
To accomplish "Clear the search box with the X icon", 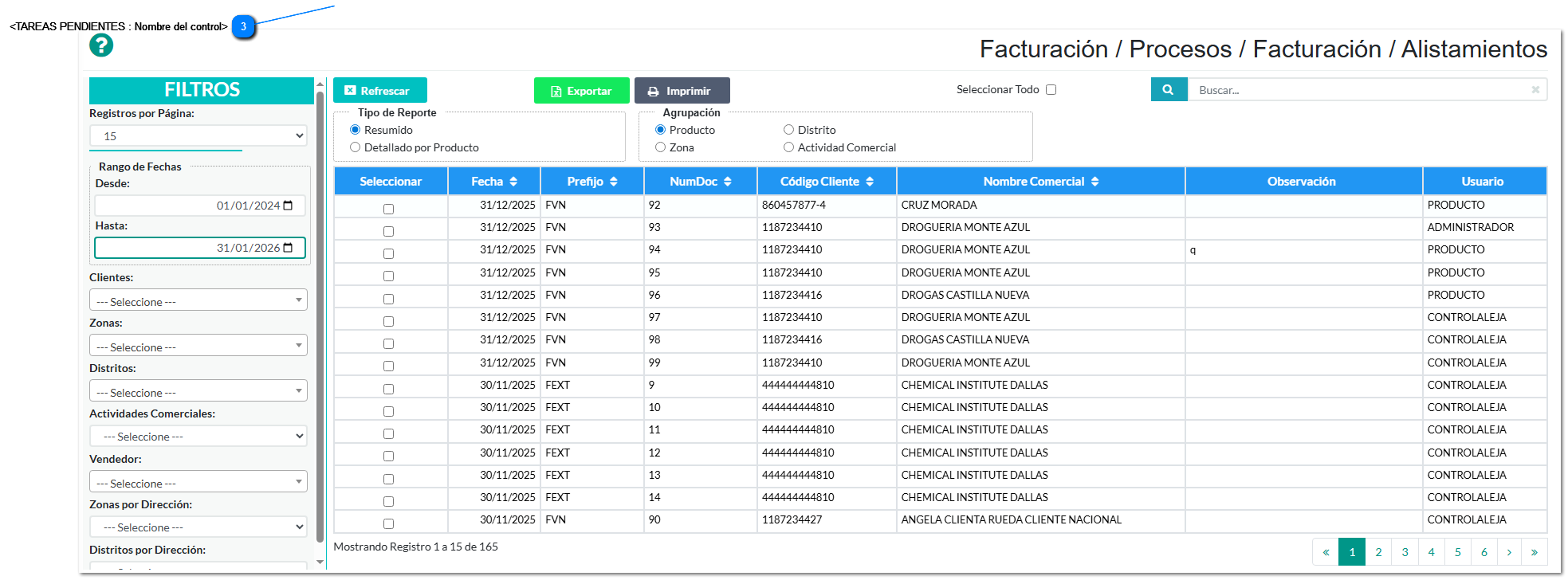I will [x=1535, y=90].
